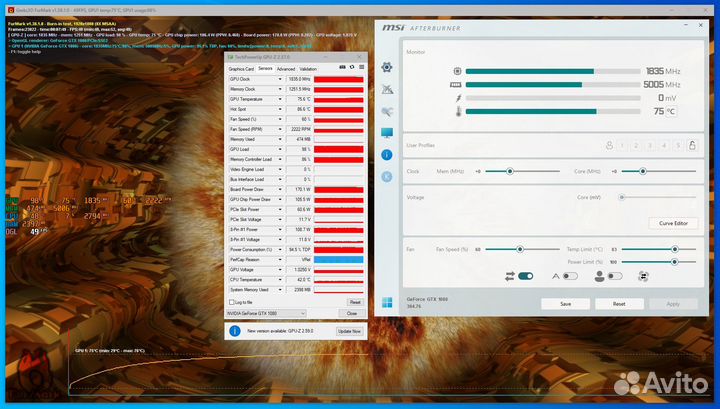This screenshot has height=409, width=720.
Task: Click the Mem (MHz) clock slider handle
Action: coord(510,171)
